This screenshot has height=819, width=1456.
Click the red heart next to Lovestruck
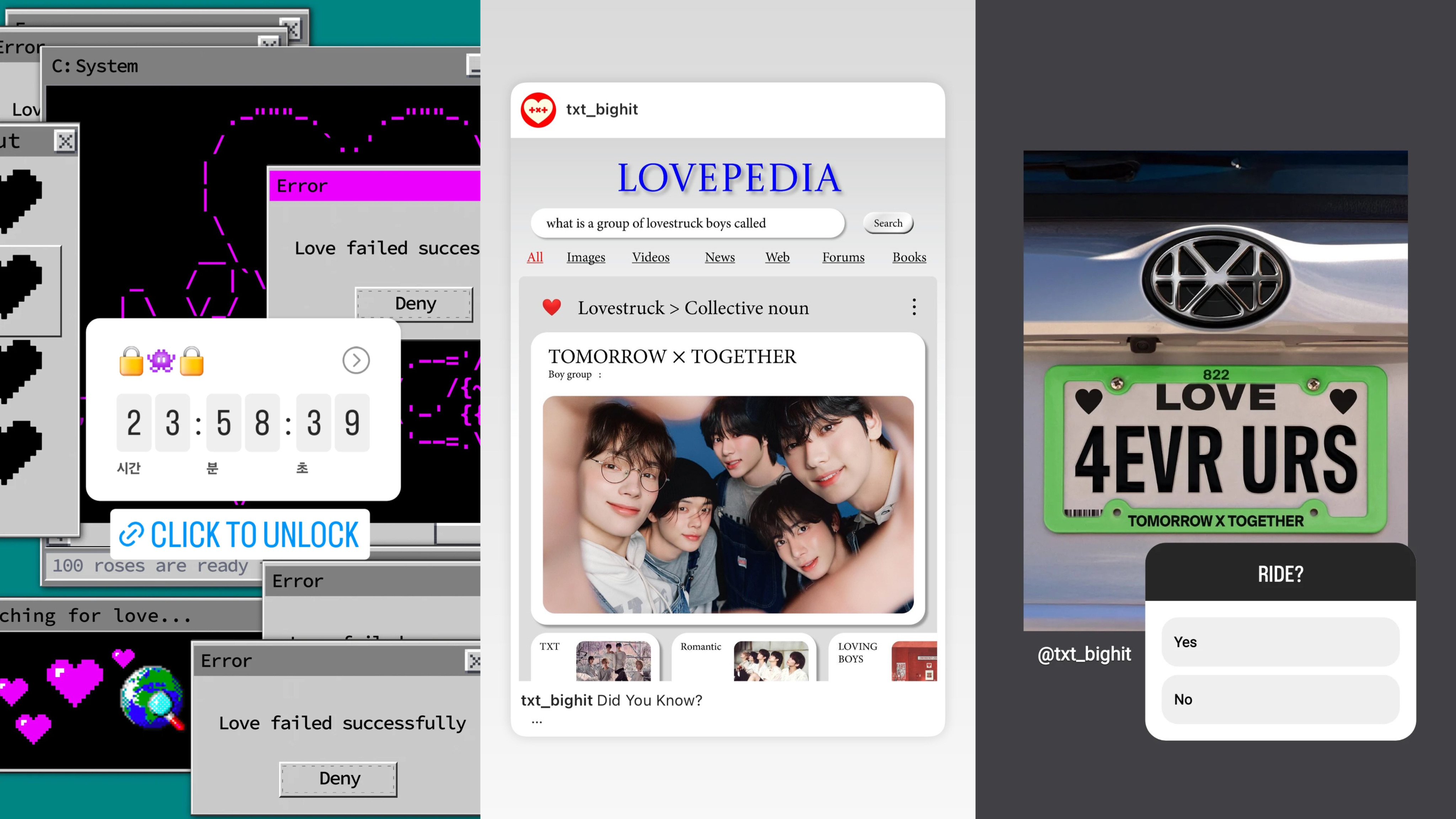point(552,307)
